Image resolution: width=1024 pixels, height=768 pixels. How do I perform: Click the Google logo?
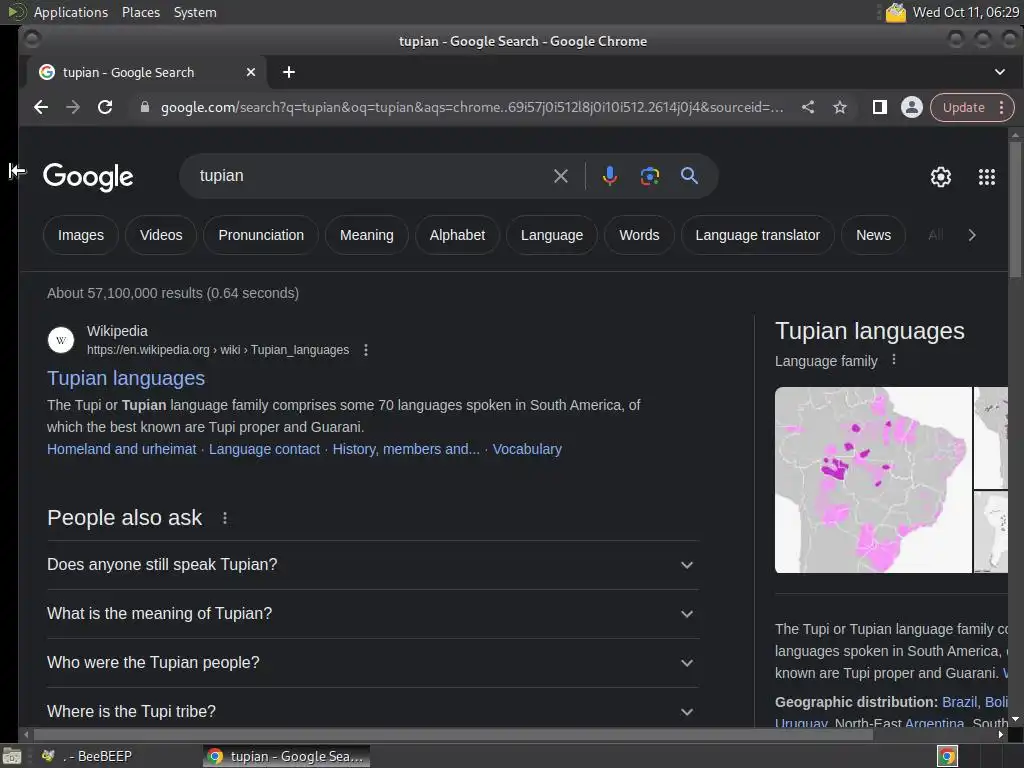[x=88, y=177]
